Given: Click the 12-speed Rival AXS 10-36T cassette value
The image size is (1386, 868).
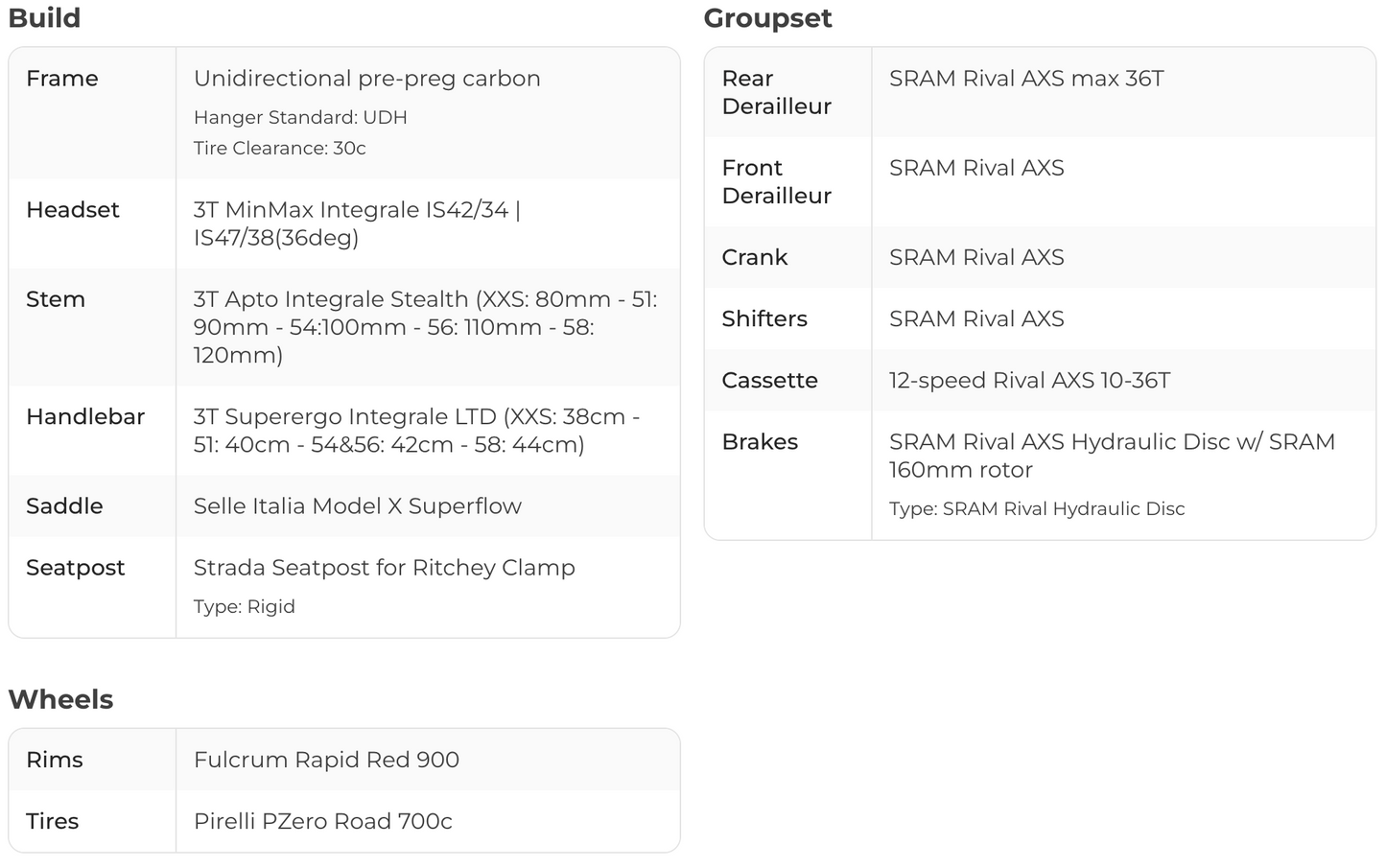Looking at the screenshot, I should click(1029, 380).
